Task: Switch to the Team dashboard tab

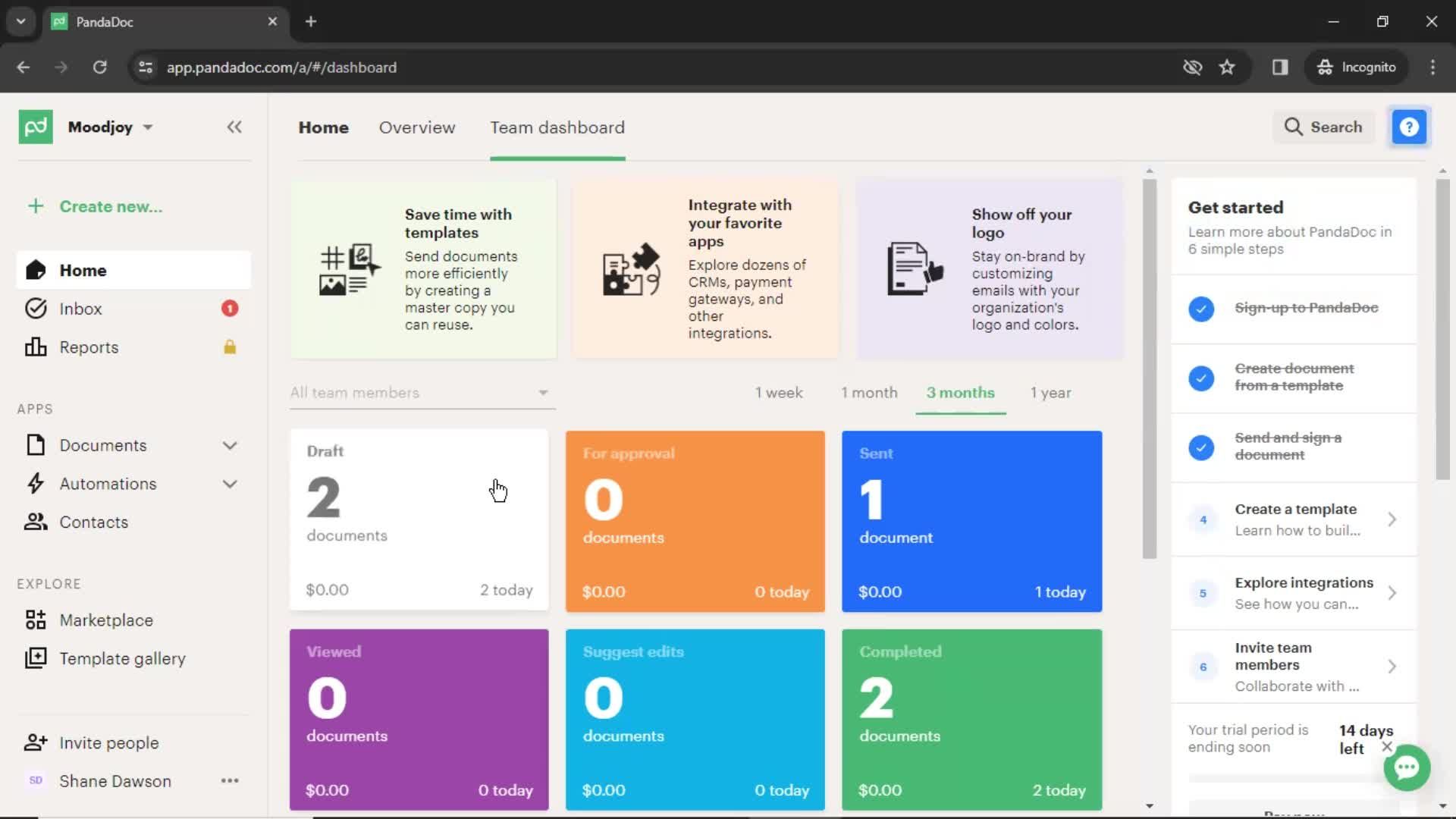Action: (556, 127)
